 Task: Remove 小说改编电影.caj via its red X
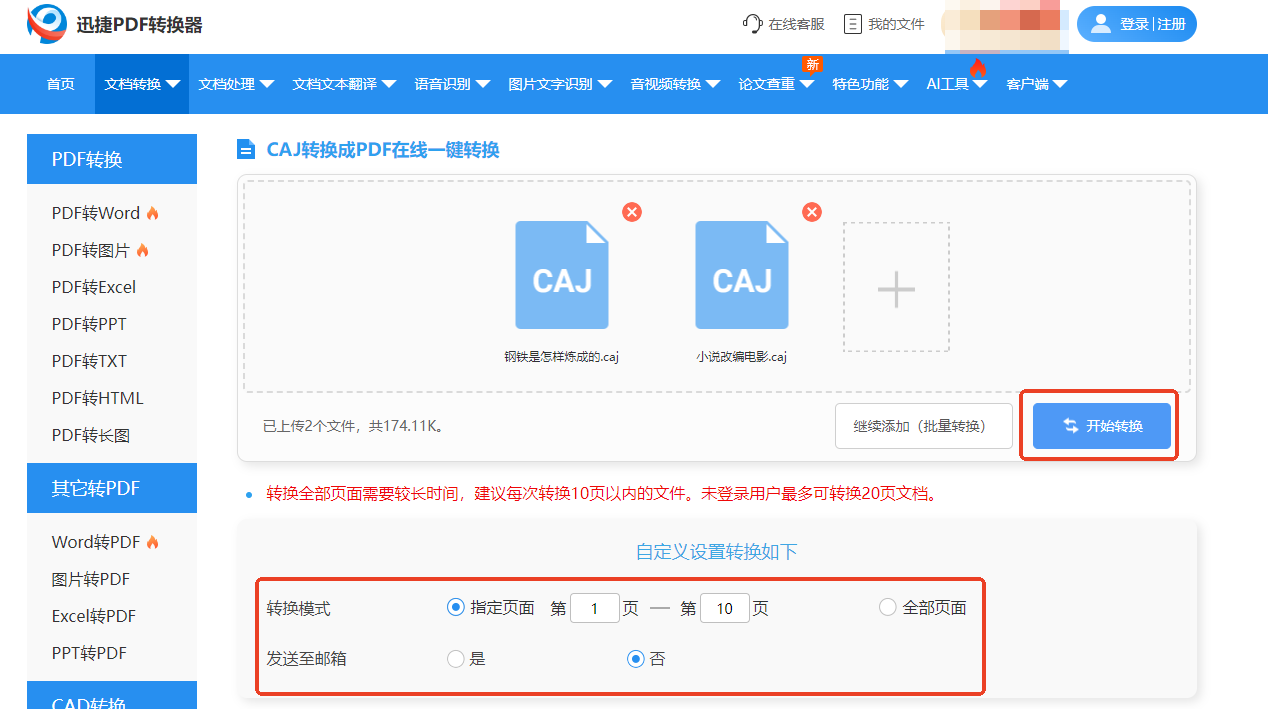(812, 212)
